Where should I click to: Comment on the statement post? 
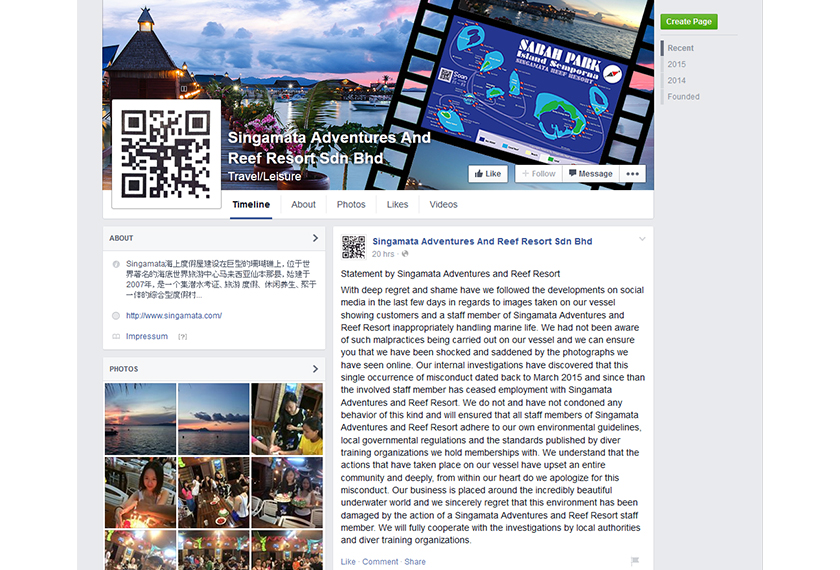pos(380,561)
